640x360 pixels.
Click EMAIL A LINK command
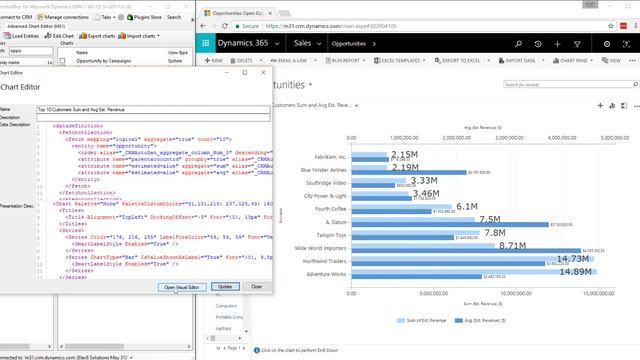tap(288, 60)
